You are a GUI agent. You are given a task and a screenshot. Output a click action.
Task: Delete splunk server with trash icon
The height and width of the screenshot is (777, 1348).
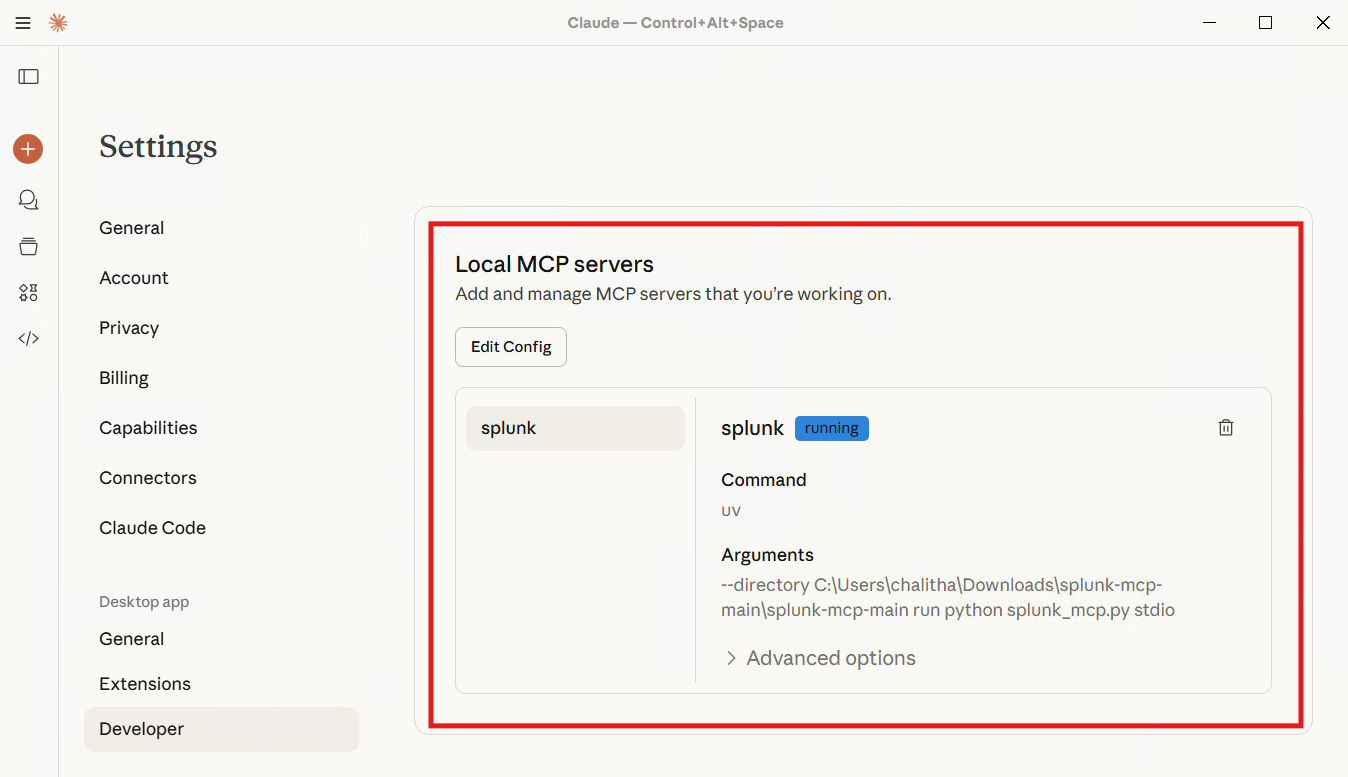pyautogui.click(x=1226, y=428)
